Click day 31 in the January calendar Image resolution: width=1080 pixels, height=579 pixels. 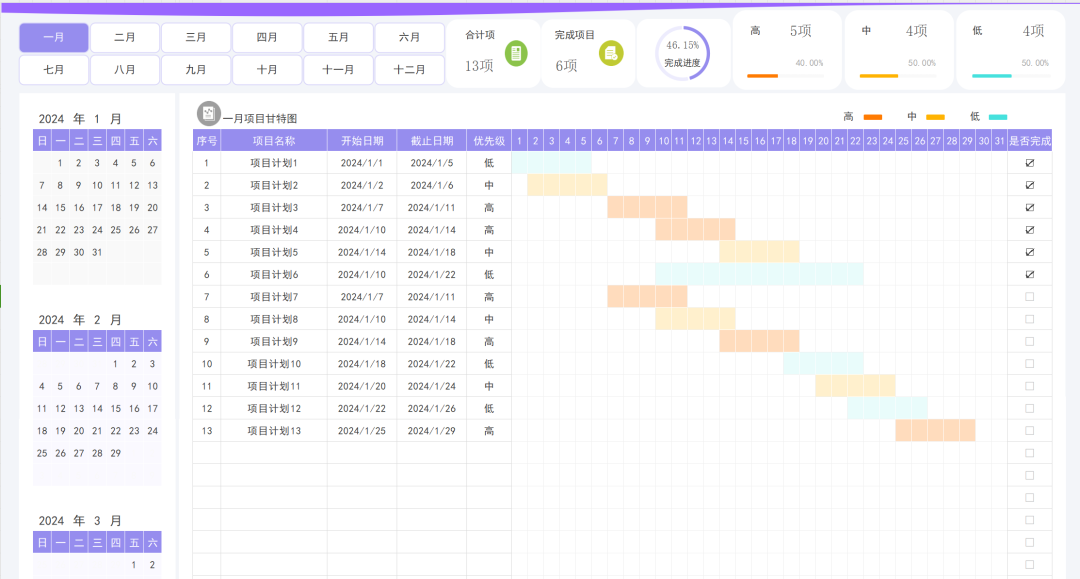(97, 252)
